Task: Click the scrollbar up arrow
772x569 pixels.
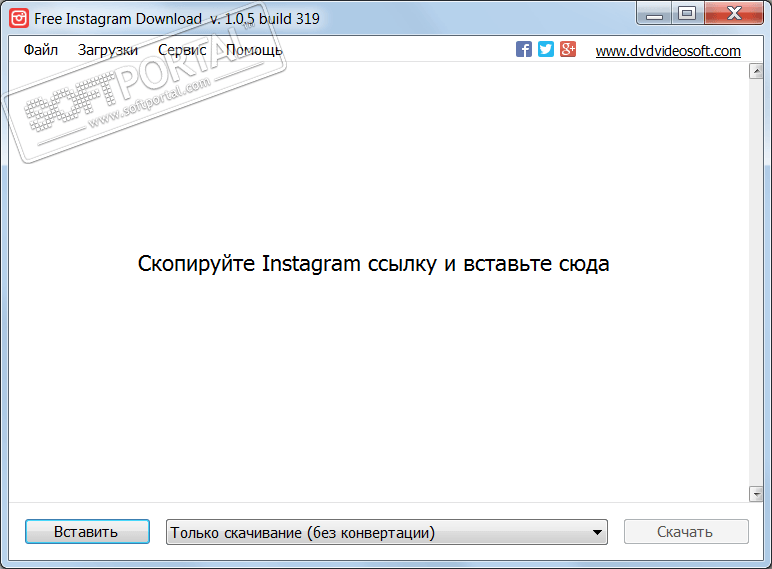Action: pyautogui.click(x=756, y=71)
